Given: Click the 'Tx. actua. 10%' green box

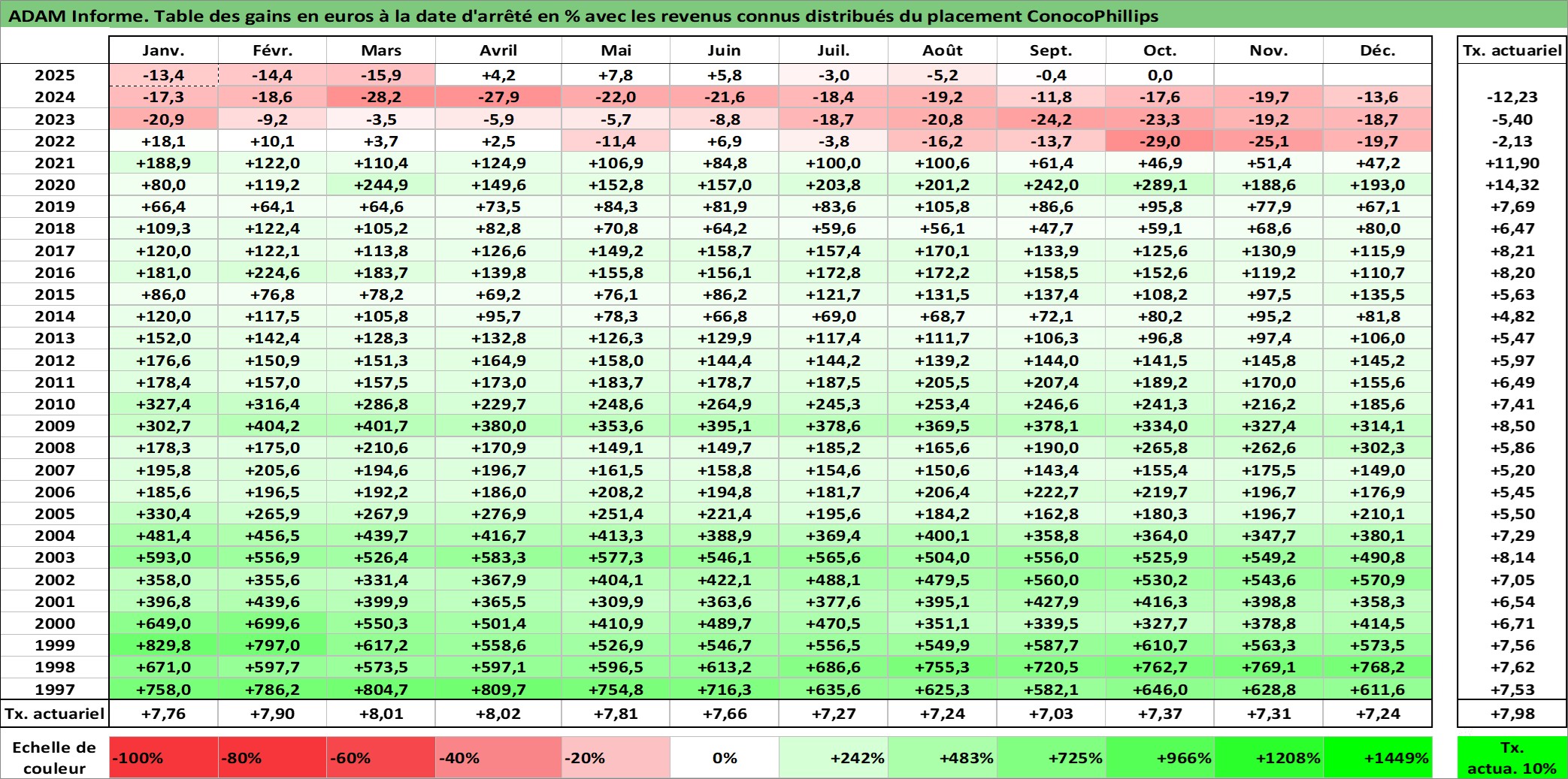Looking at the screenshot, I should click(1512, 757).
